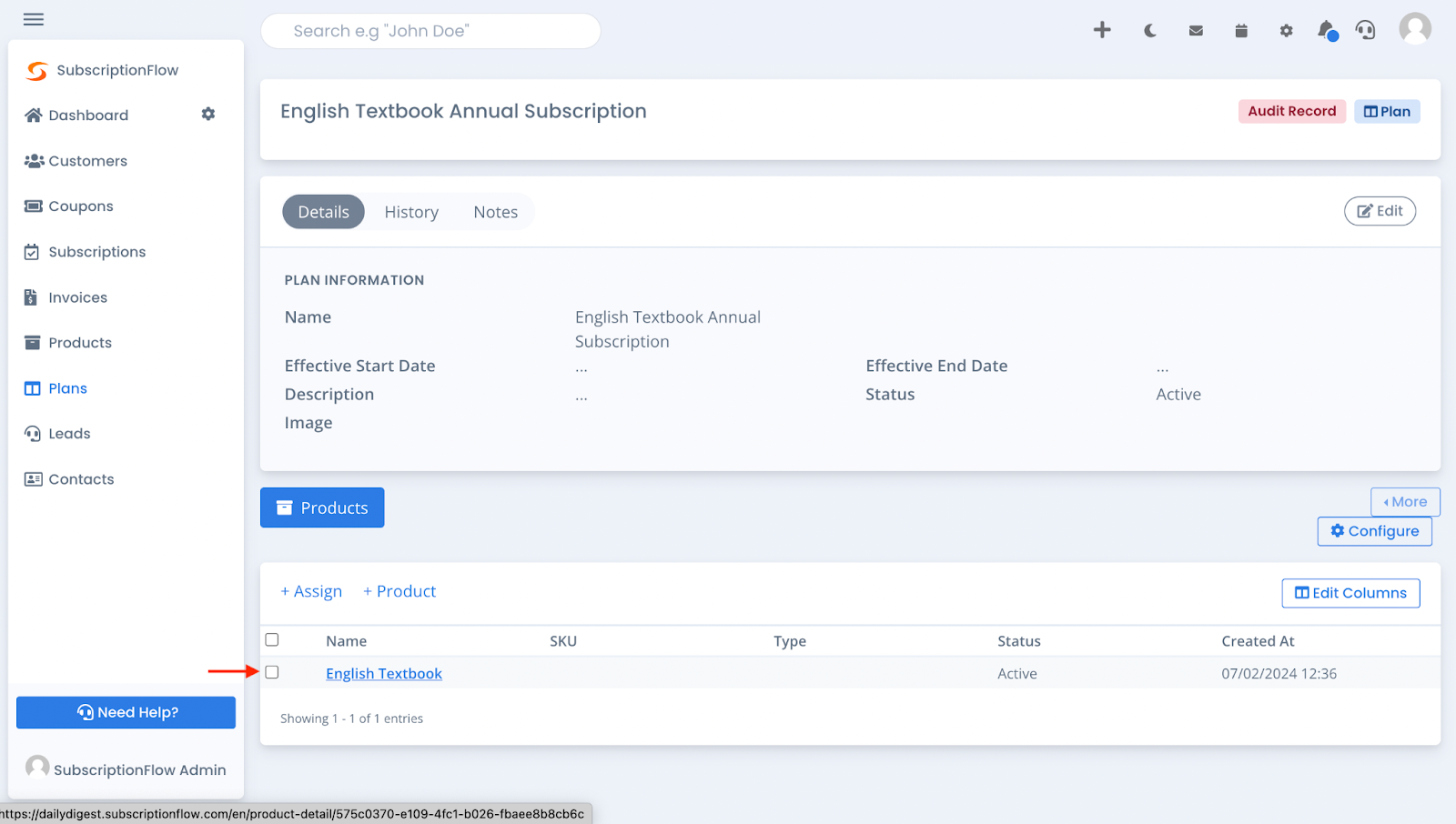Open Plans in sidebar
This screenshot has width=1456, height=824.
coord(56,388)
